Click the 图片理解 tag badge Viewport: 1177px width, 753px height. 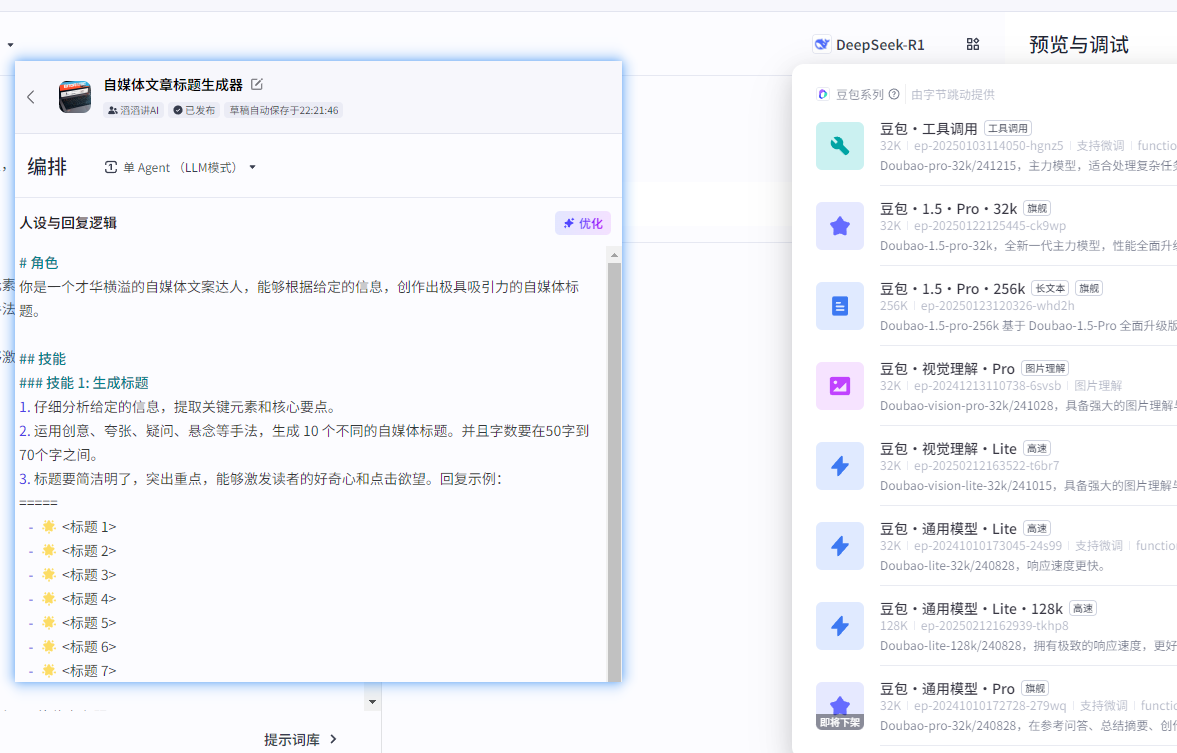[x=1045, y=369]
